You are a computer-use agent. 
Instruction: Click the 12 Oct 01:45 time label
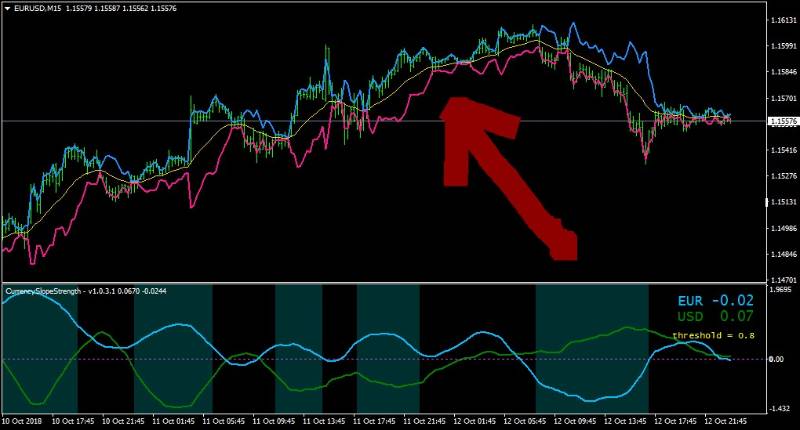474,421
